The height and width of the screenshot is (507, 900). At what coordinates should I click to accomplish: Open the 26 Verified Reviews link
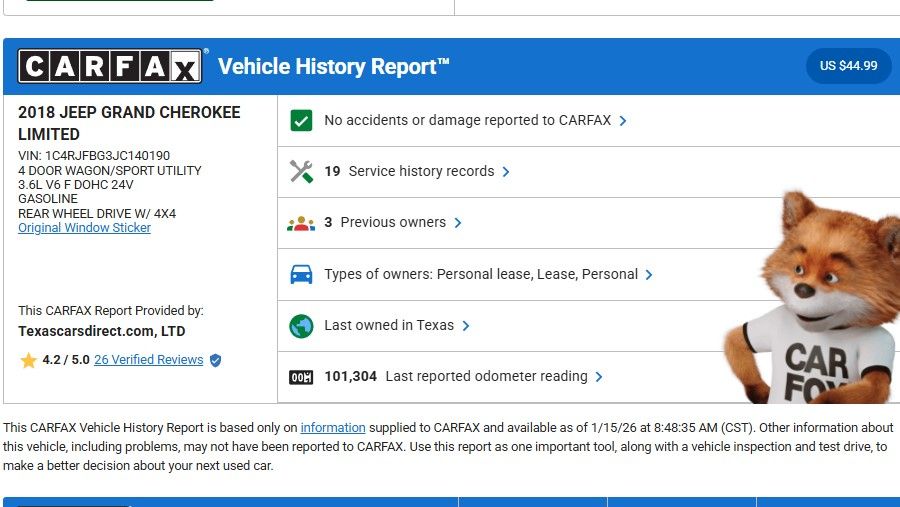pyautogui.click(x=148, y=360)
